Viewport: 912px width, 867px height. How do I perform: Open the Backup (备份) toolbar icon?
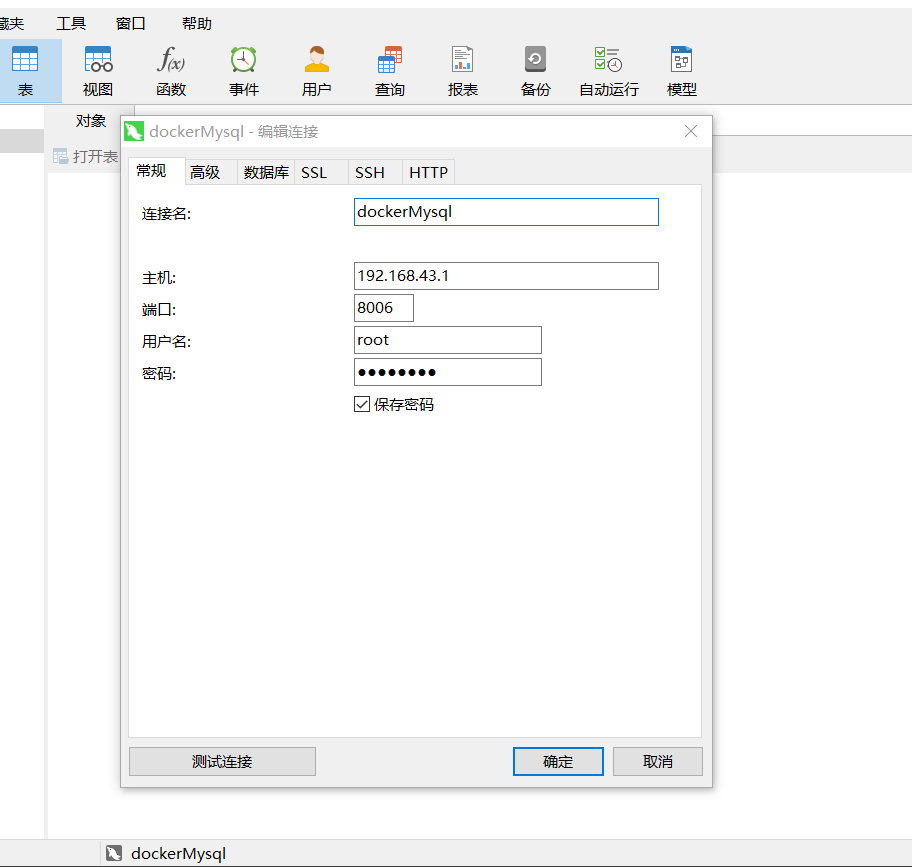(x=535, y=62)
